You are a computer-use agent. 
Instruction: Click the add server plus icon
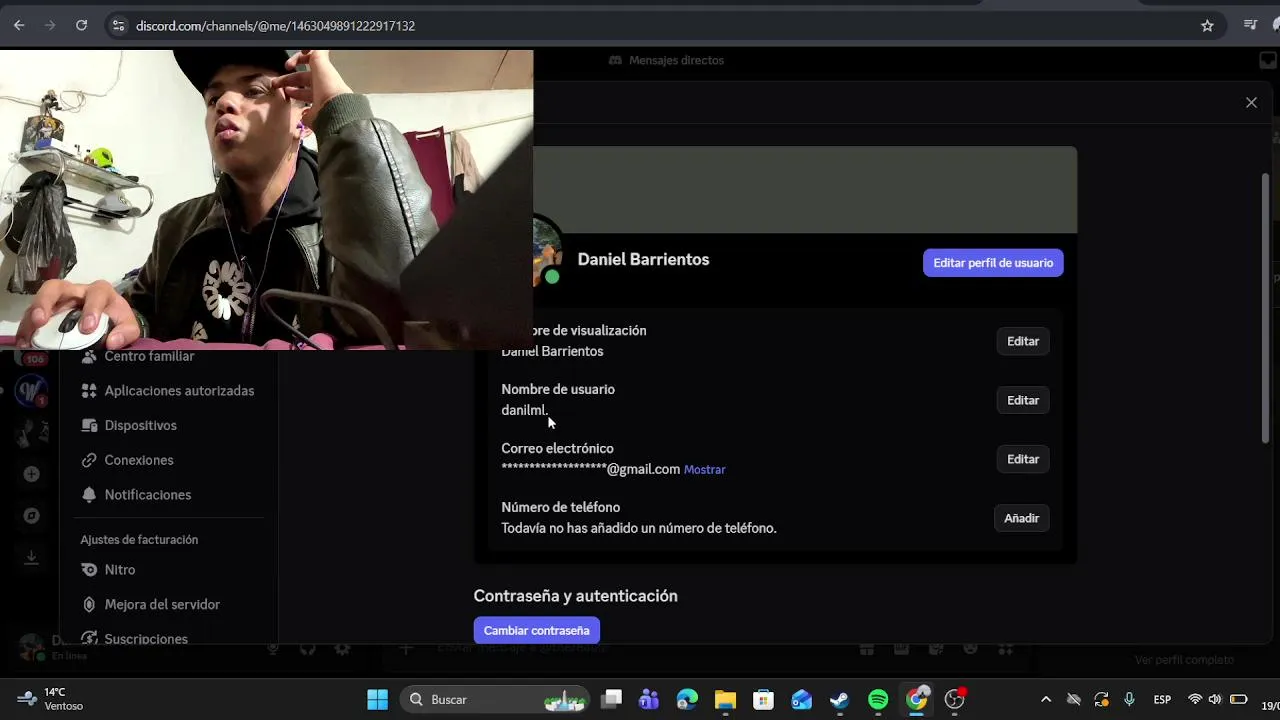click(x=31, y=474)
